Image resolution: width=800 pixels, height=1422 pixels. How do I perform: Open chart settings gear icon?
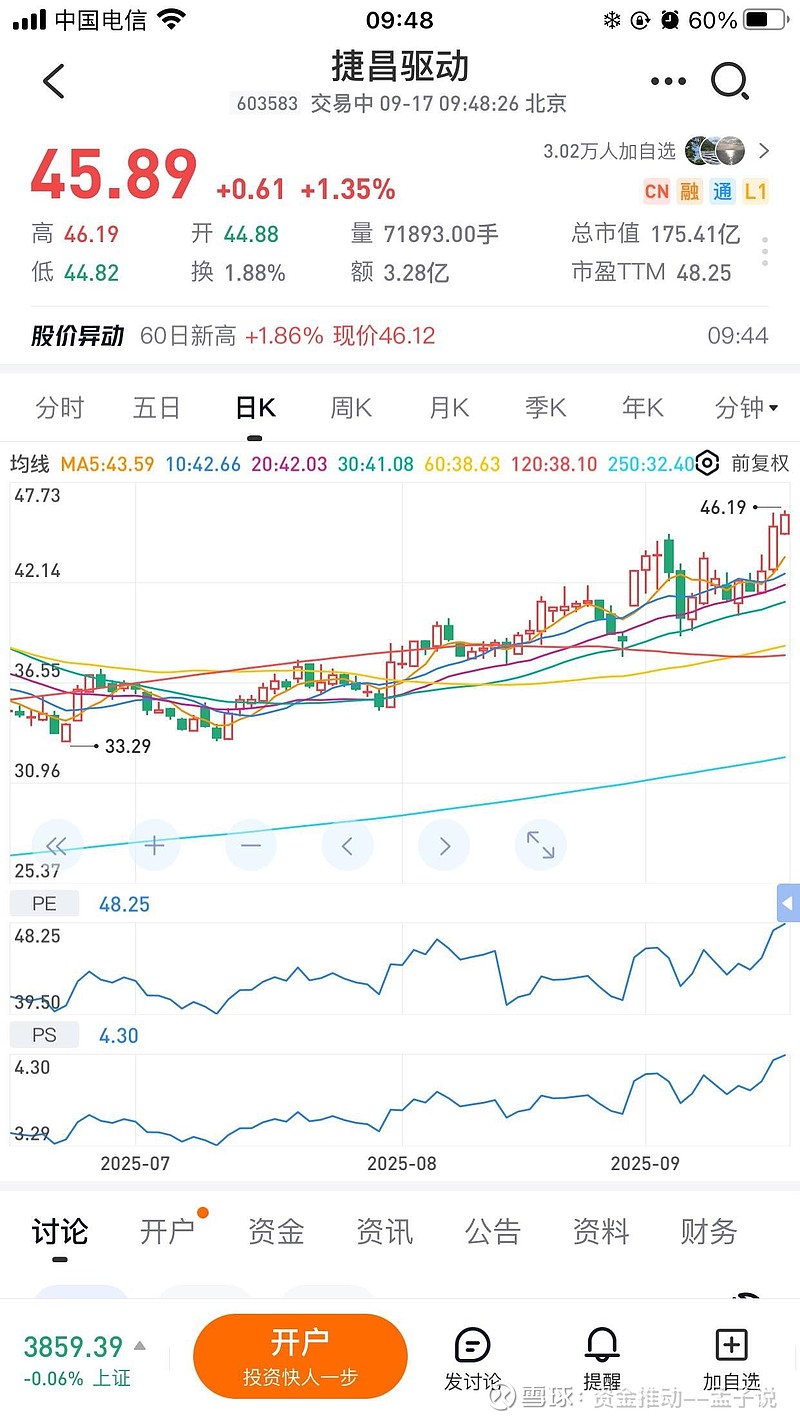(707, 463)
